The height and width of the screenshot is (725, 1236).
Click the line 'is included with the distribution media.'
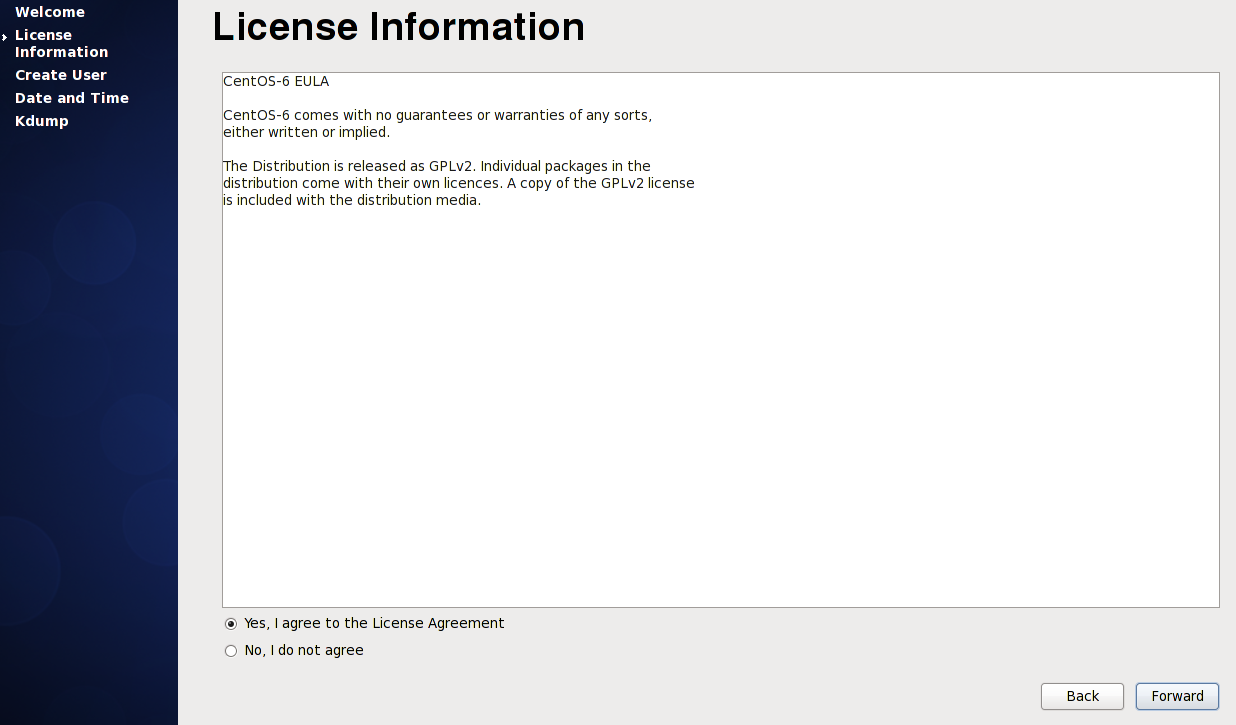(x=352, y=200)
